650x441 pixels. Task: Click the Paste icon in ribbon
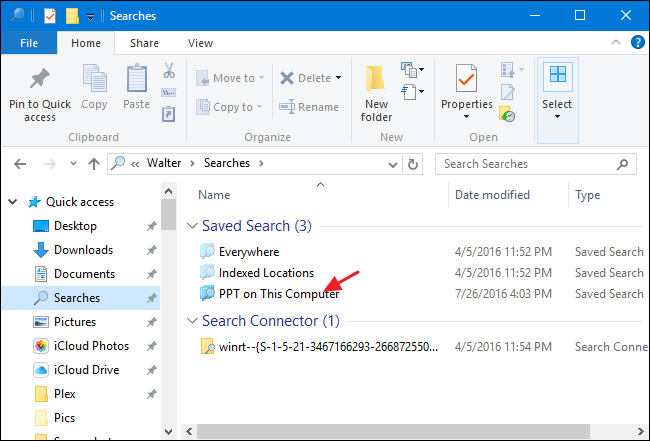click(x=137, y=88)
